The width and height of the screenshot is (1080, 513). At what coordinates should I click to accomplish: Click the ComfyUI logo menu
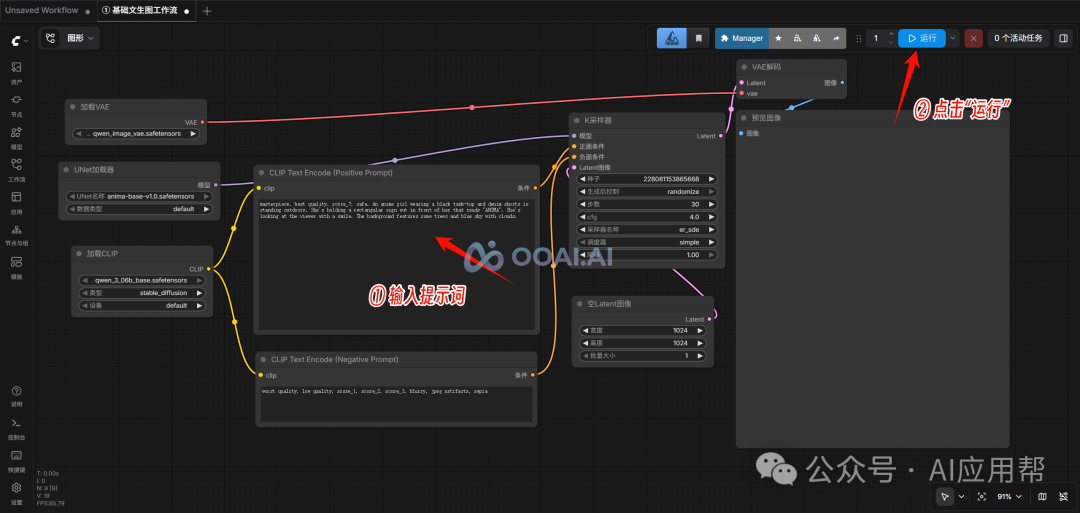pos(19,41)
